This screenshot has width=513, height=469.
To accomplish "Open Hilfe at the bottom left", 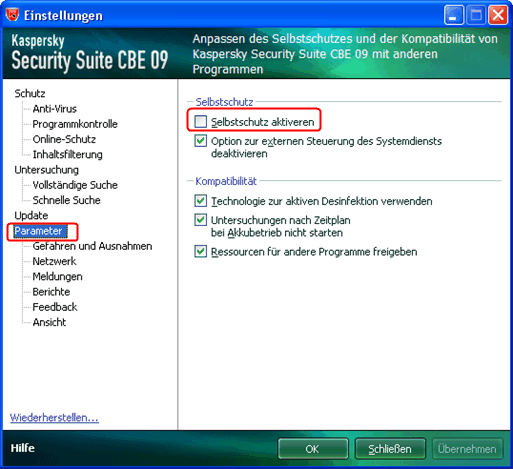I will 22,448.
